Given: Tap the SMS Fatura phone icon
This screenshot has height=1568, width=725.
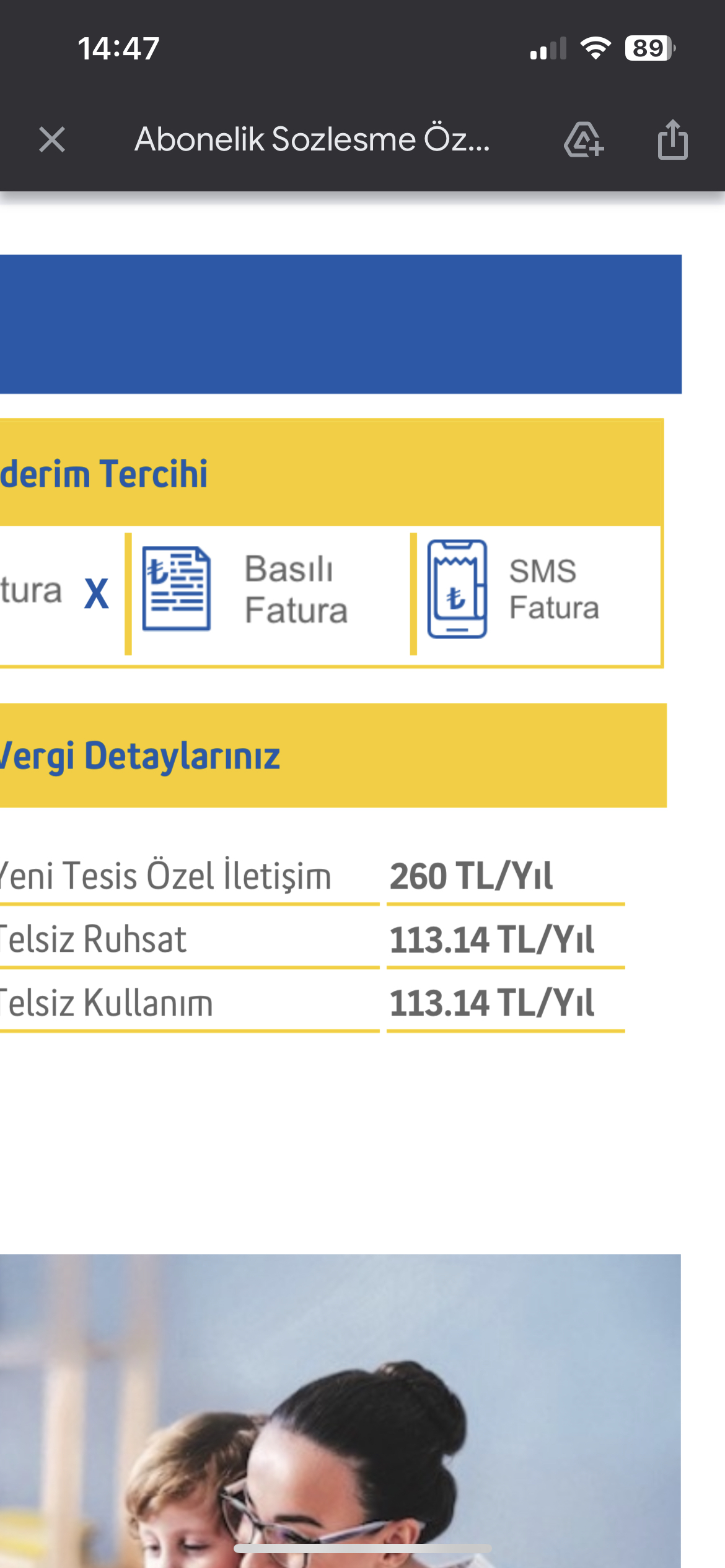Looking at the screenshot, I should click(457, 588).
